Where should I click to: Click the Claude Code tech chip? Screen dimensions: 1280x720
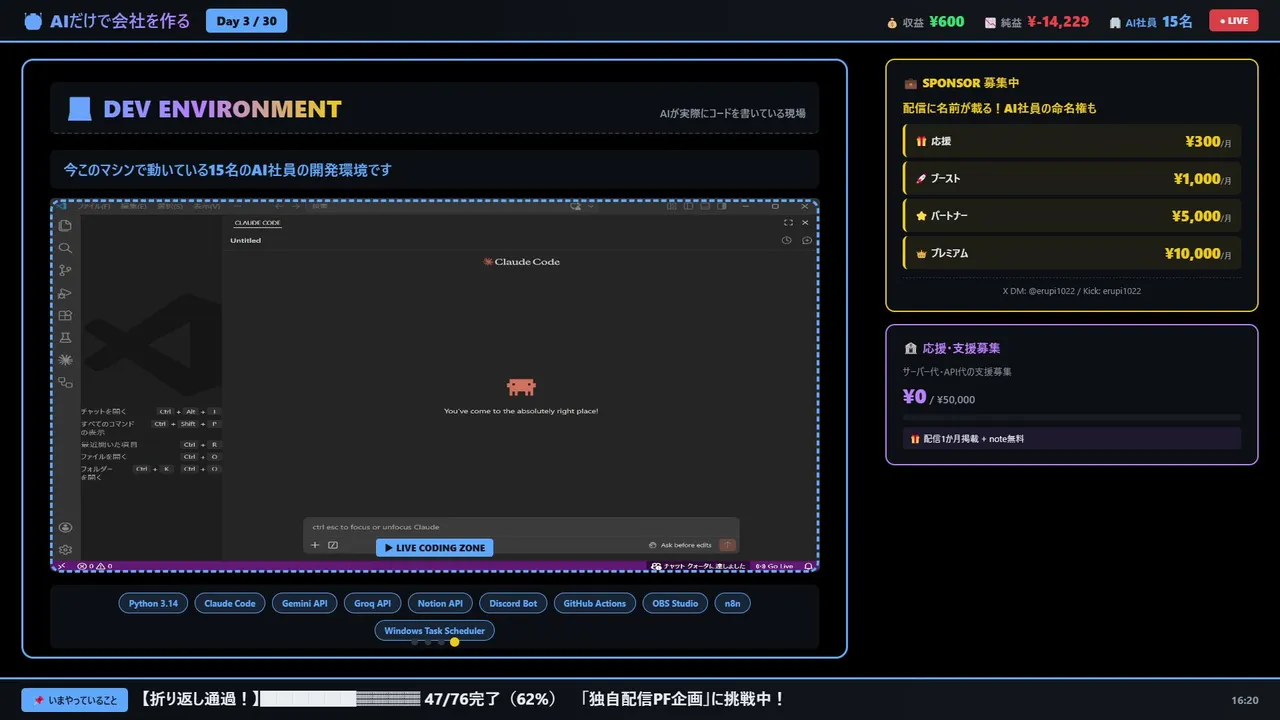tap(230, 603)
